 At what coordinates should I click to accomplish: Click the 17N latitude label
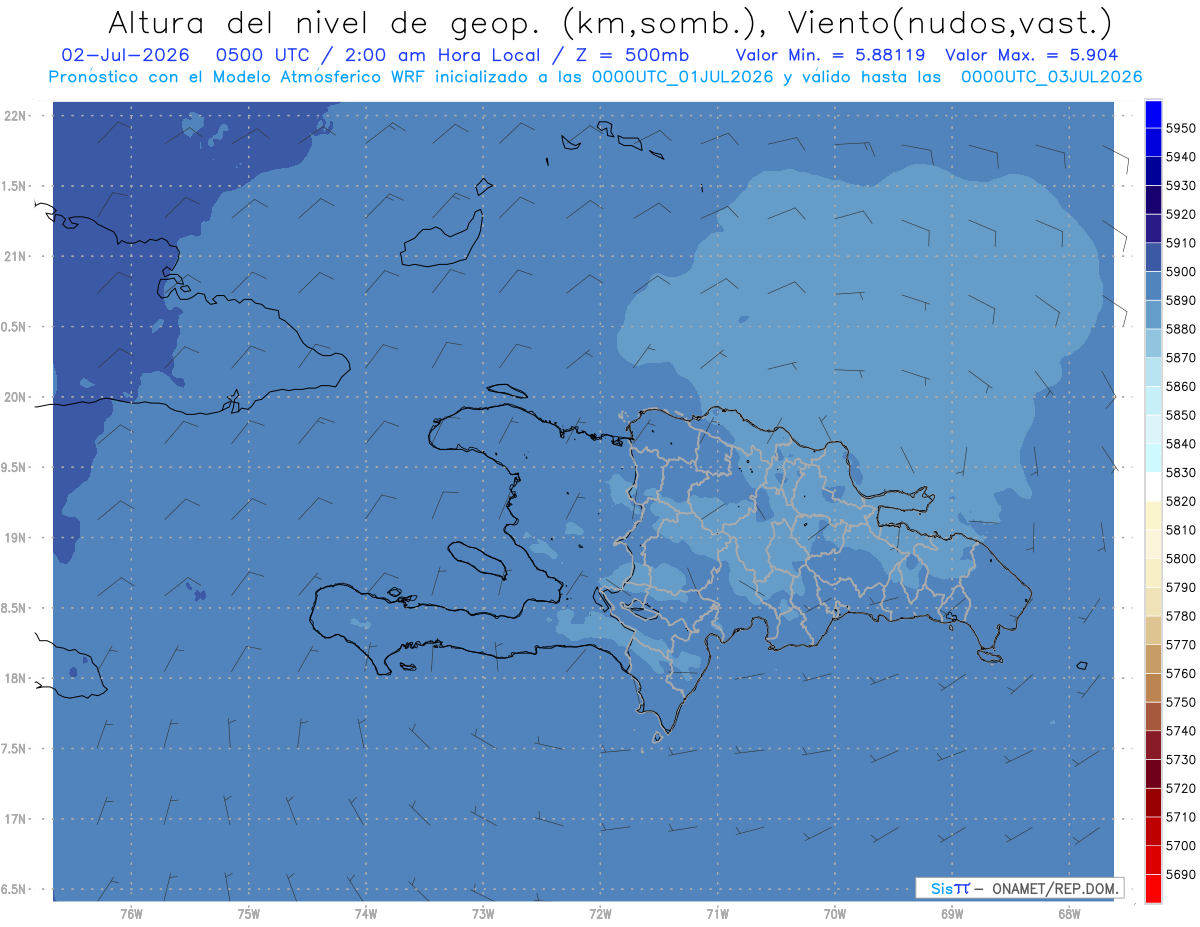pyautogui.click(x=16, y=819)
